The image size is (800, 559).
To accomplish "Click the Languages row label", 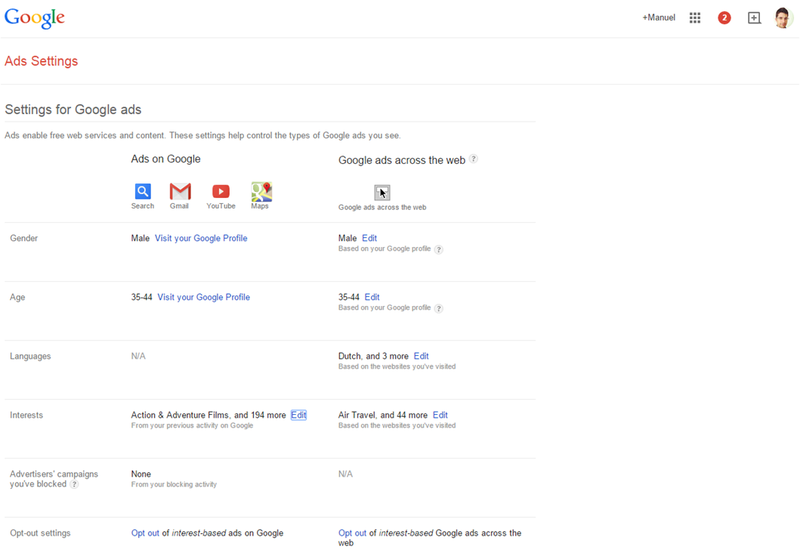I will (x=30, y=356).
